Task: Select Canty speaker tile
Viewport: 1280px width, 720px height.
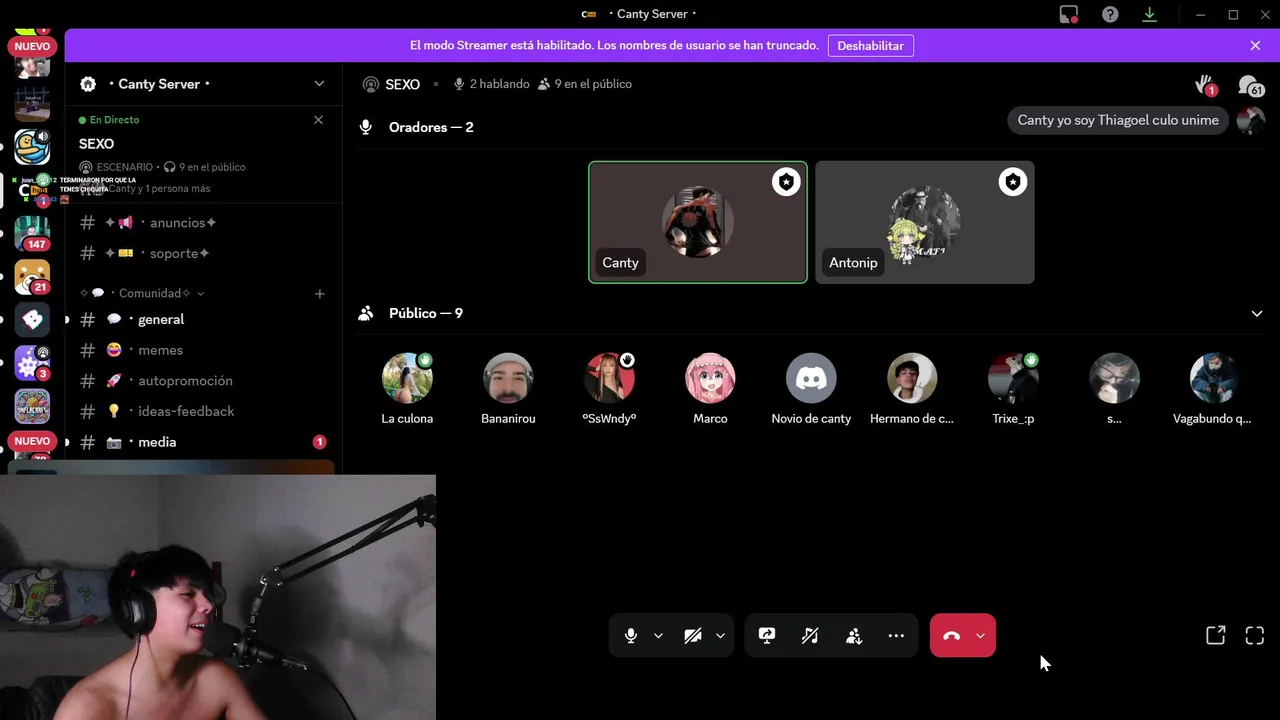Action: [x=698, y=222]
